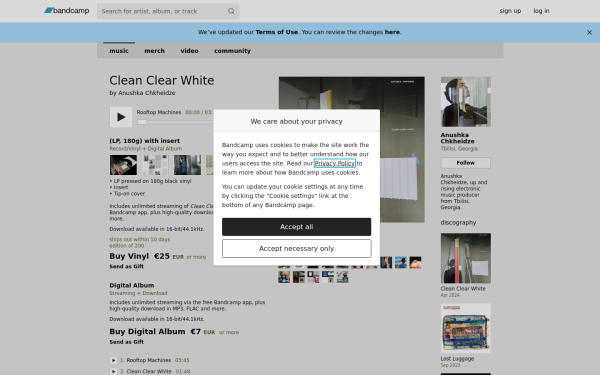
Task: Send digital album as gift link
Action: click(127, 342)
